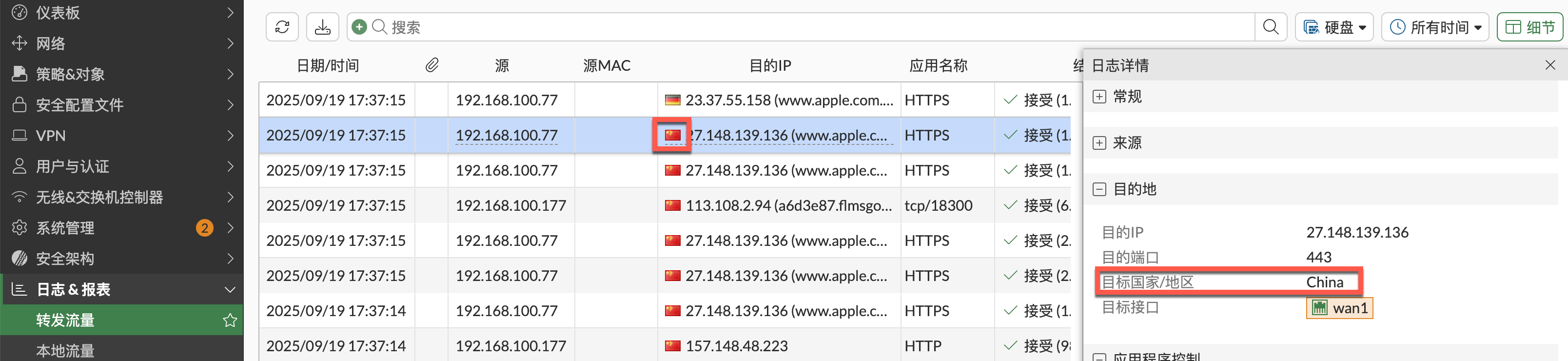Expand the 来源 section

coord(1098,143)
